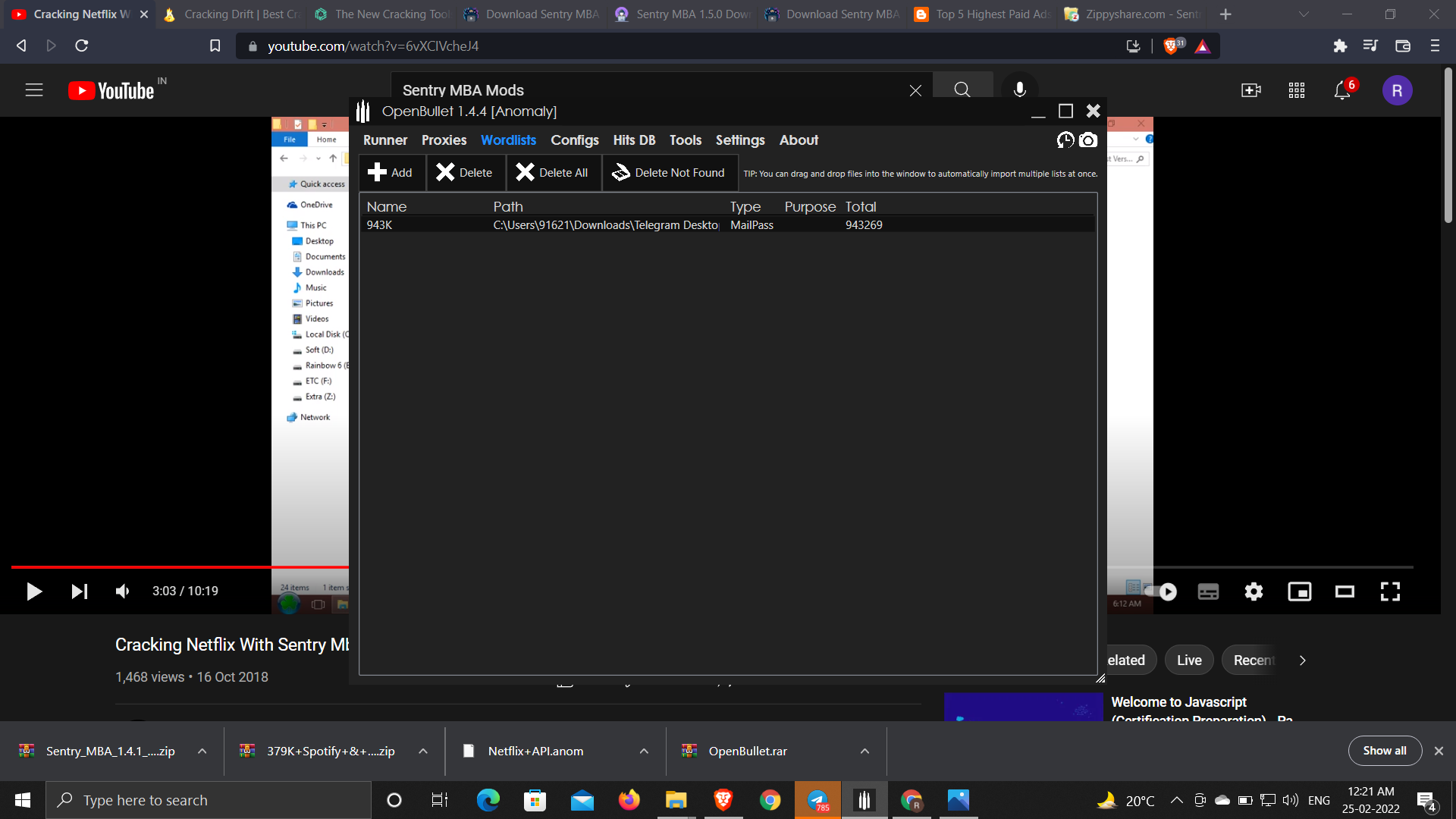
Task: Open Sentry_MBA zip download options chevron
Action: [x=202, y=752]
